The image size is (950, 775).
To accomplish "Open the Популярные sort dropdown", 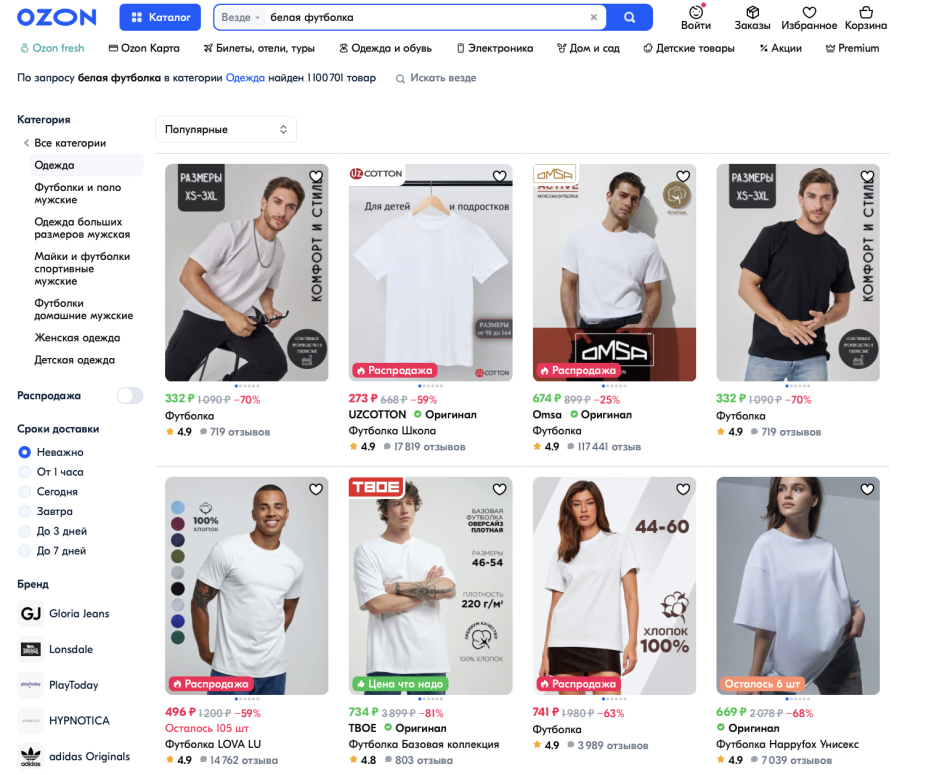I will click(x=226, y=130).
